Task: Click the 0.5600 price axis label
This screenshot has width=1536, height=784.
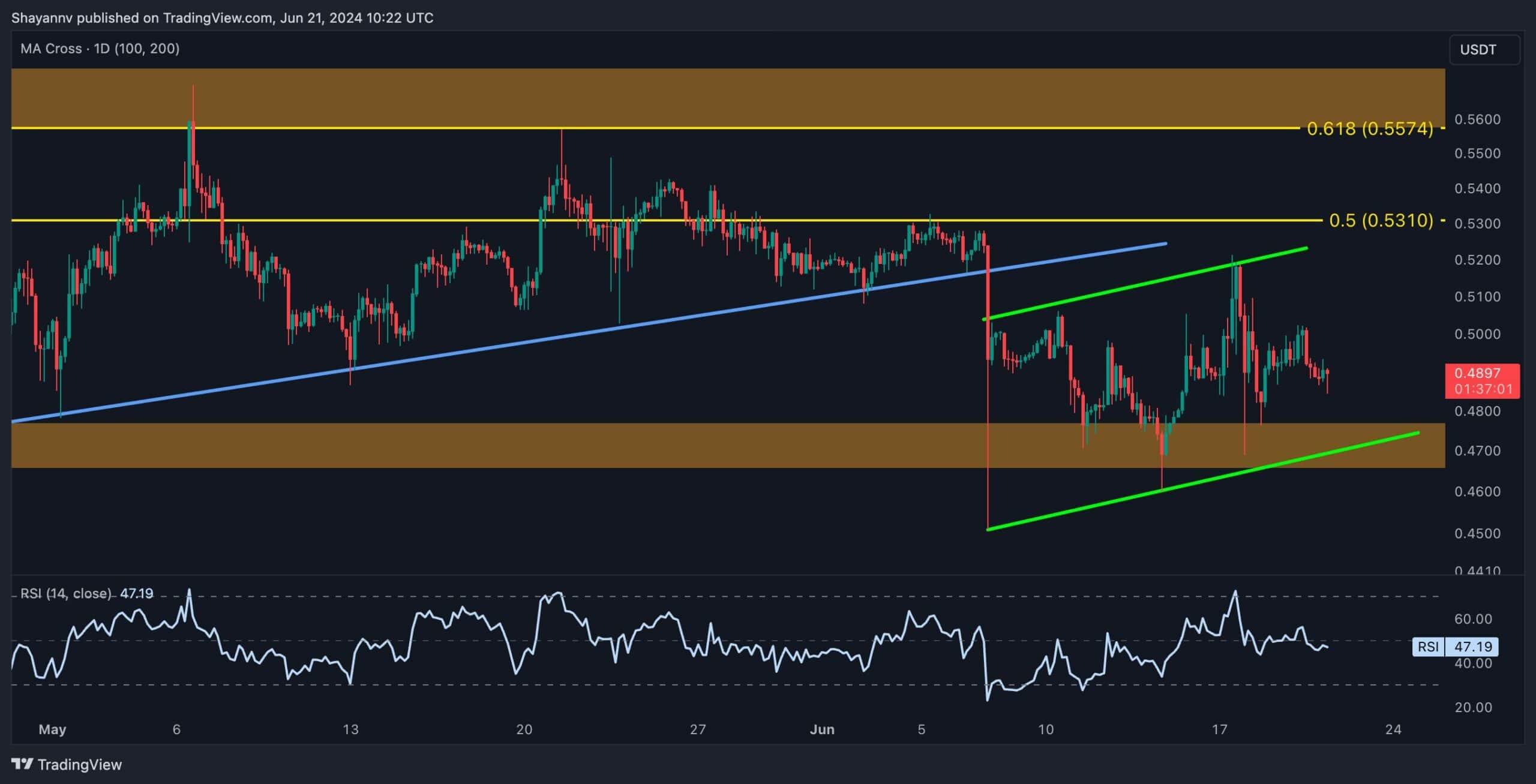Action: (1477, 119)
